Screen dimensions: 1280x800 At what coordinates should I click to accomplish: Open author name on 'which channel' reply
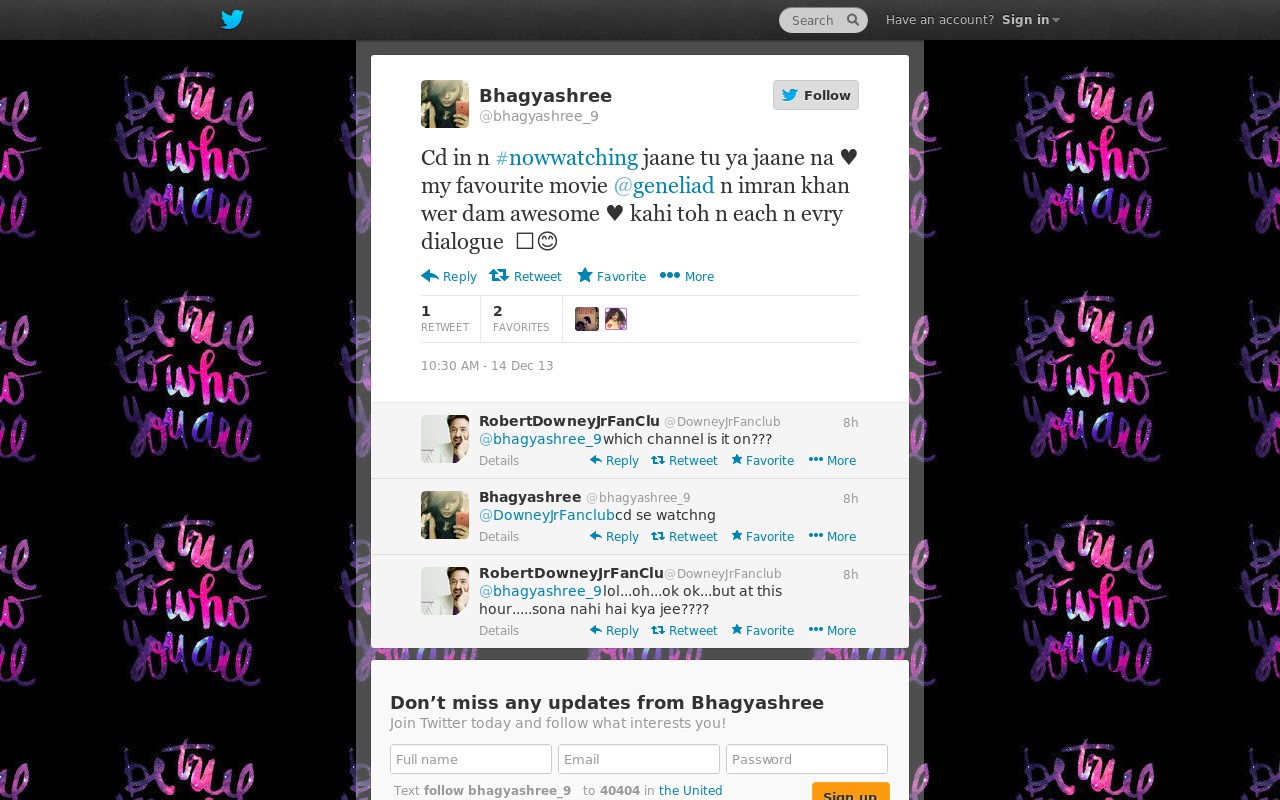point(569,421)
